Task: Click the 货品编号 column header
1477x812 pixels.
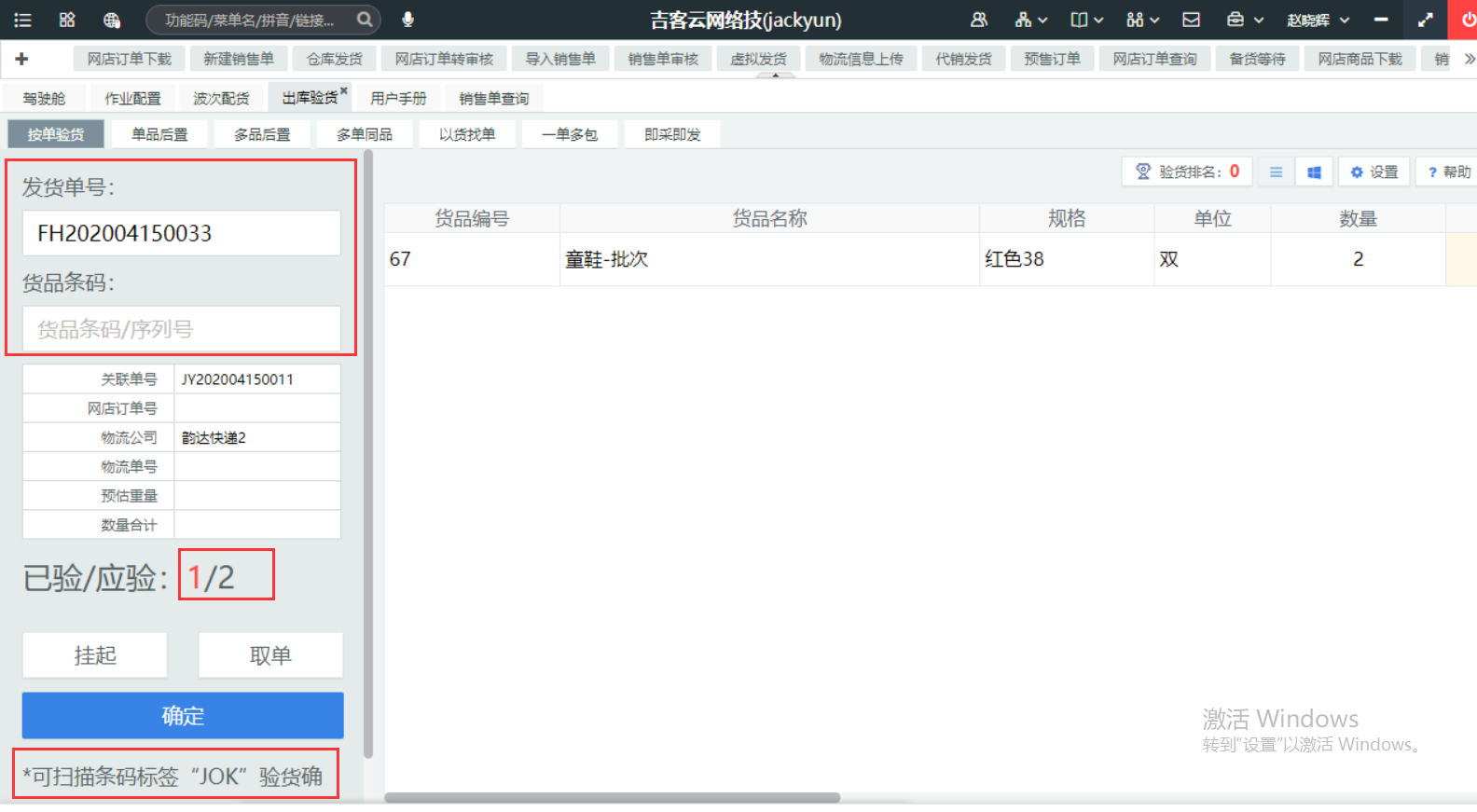Action: (472, 218)
